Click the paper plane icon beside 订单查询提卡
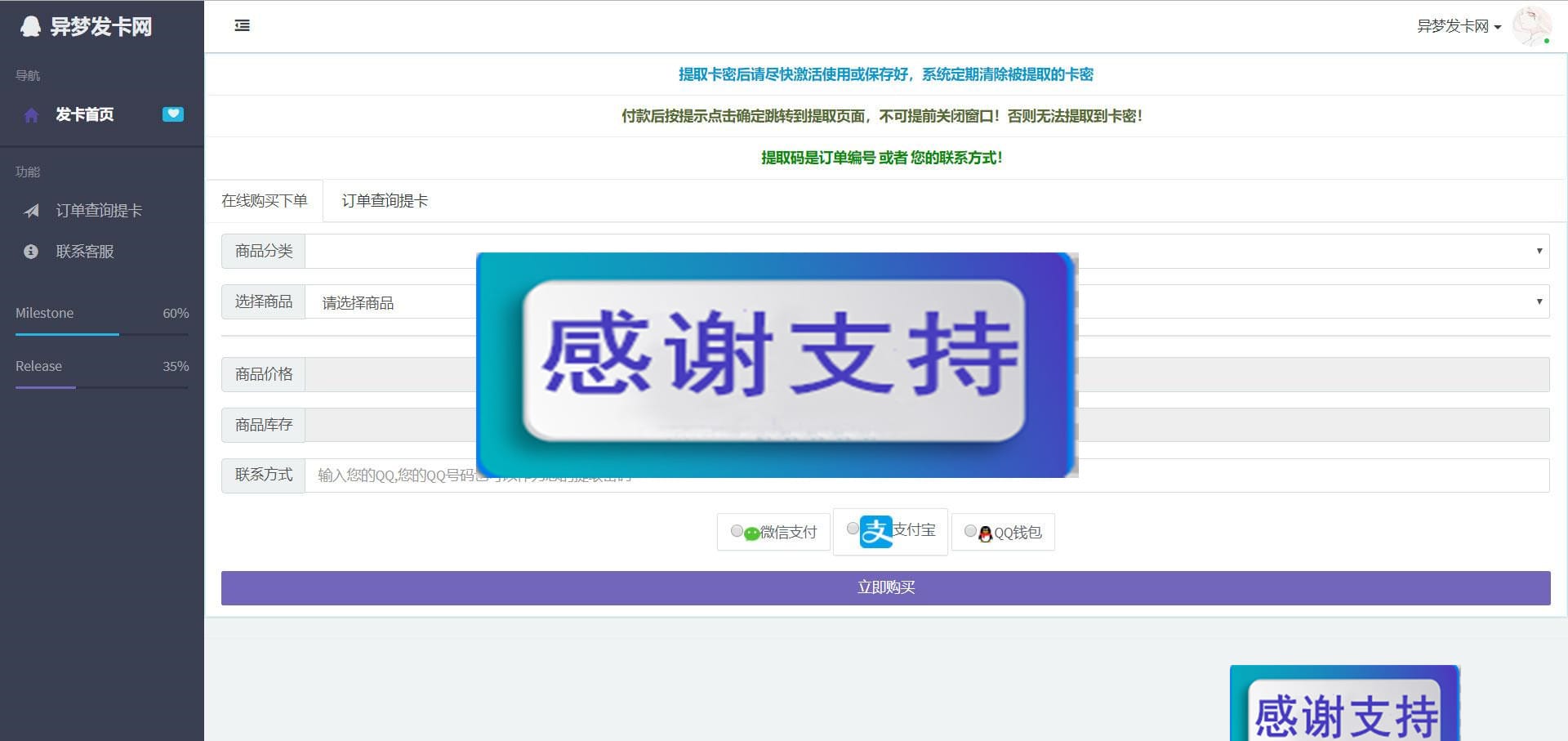Image resolution: width=1568 pixels, height=741 pixels. (x=30, y=211)
